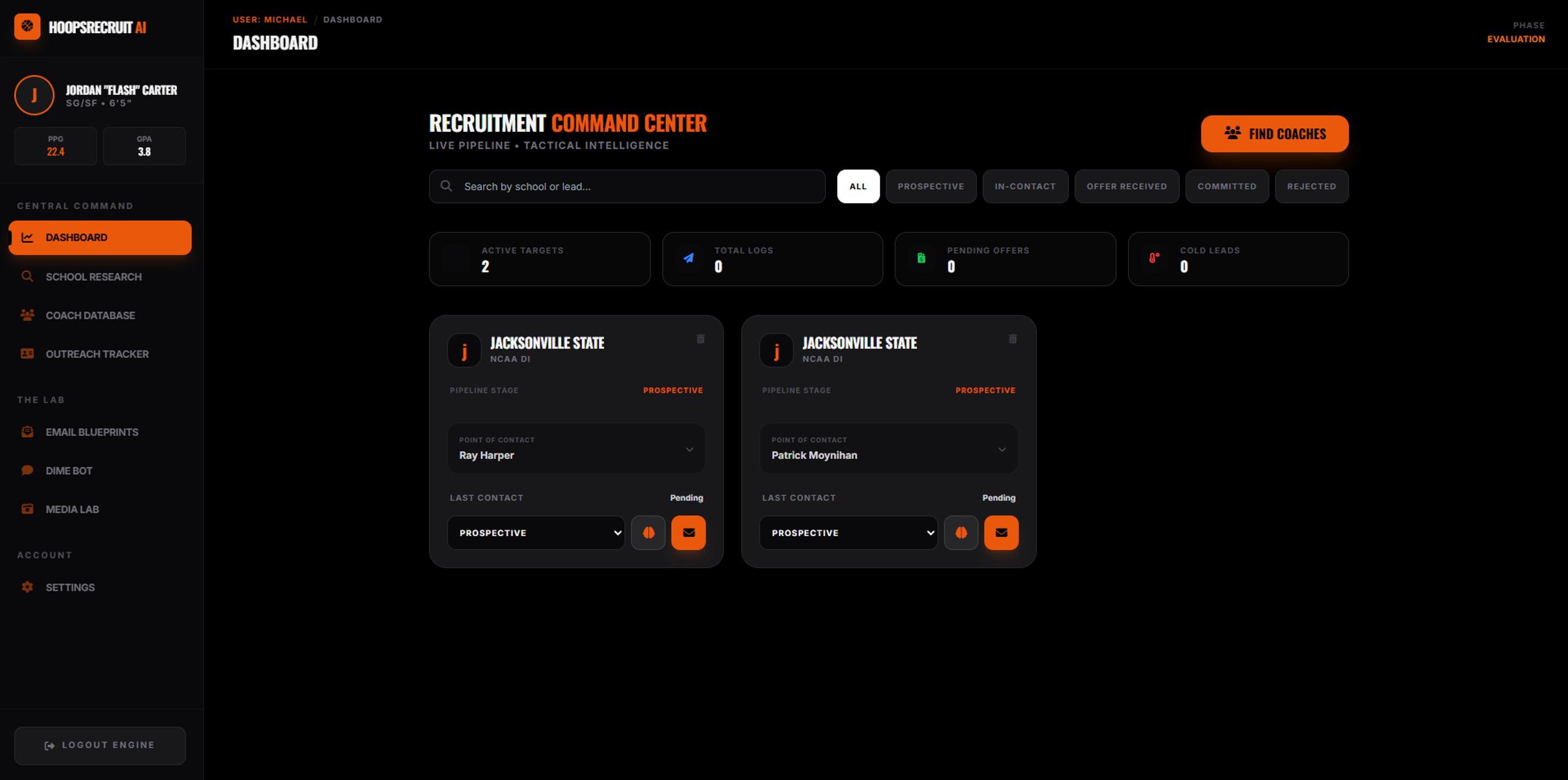Click the Jordan Carter avatar circle

pos(34,95)
